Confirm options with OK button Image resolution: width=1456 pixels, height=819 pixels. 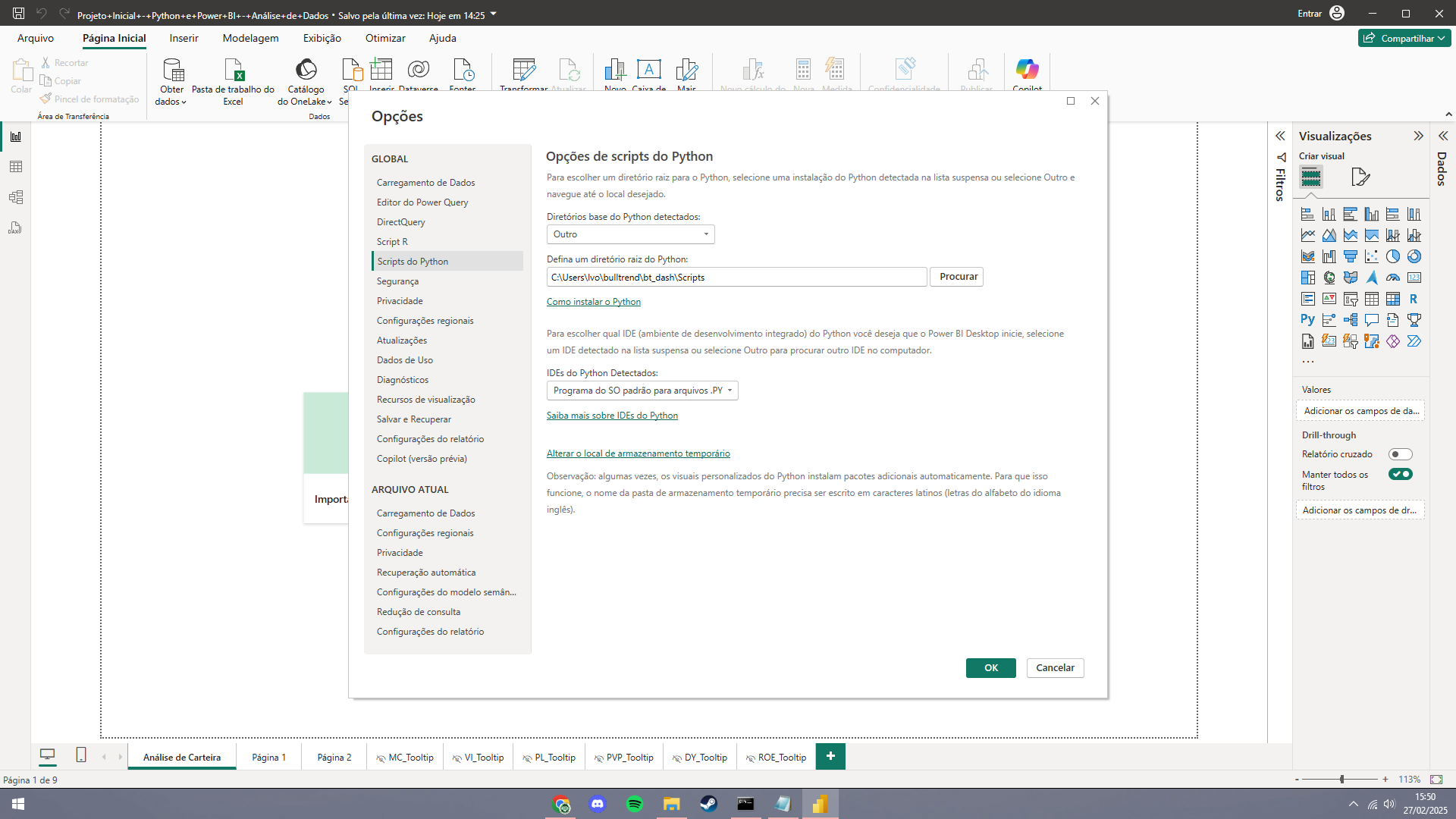point(990,668)
